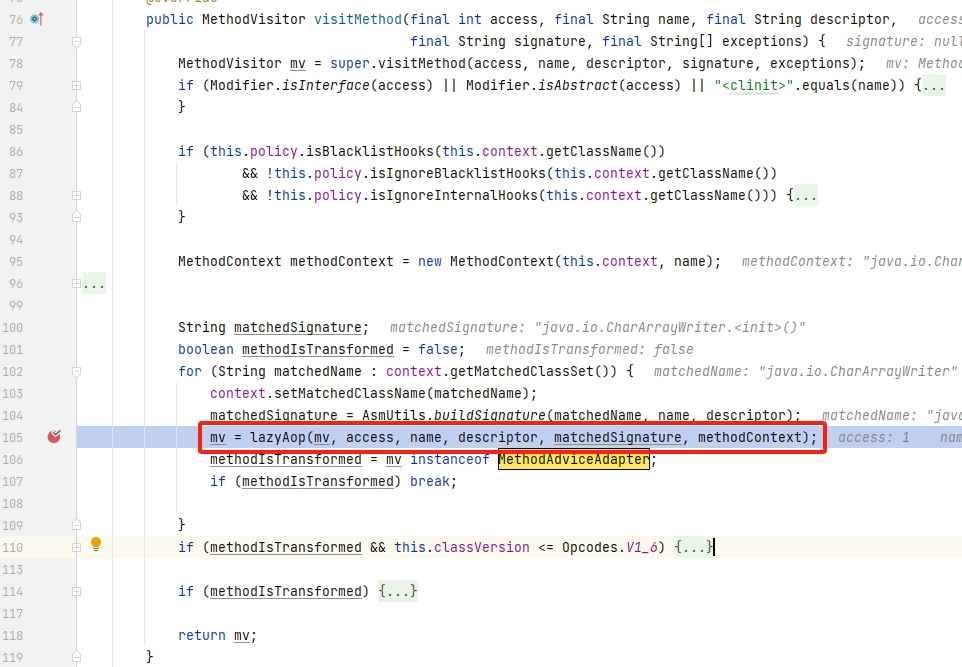Expand the fold marker at line 96
This screenshot has height=667, width=962.
[77, 284]
